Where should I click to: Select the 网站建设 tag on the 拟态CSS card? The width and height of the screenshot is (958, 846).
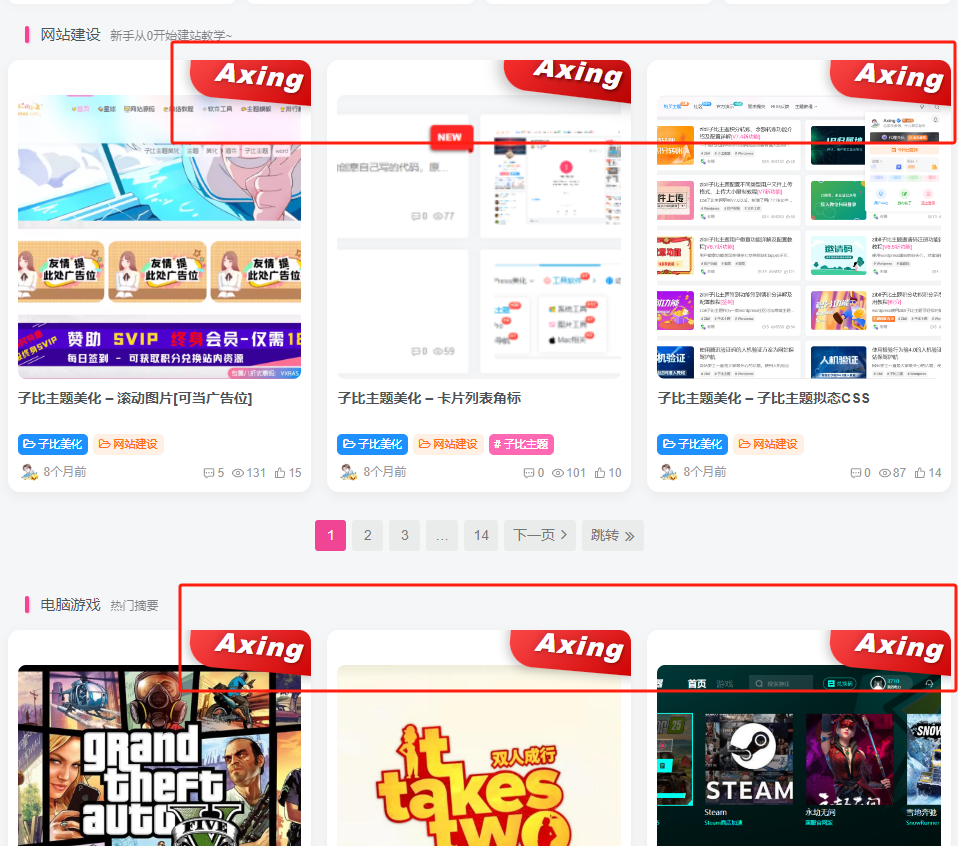click(x=769, y=444)
